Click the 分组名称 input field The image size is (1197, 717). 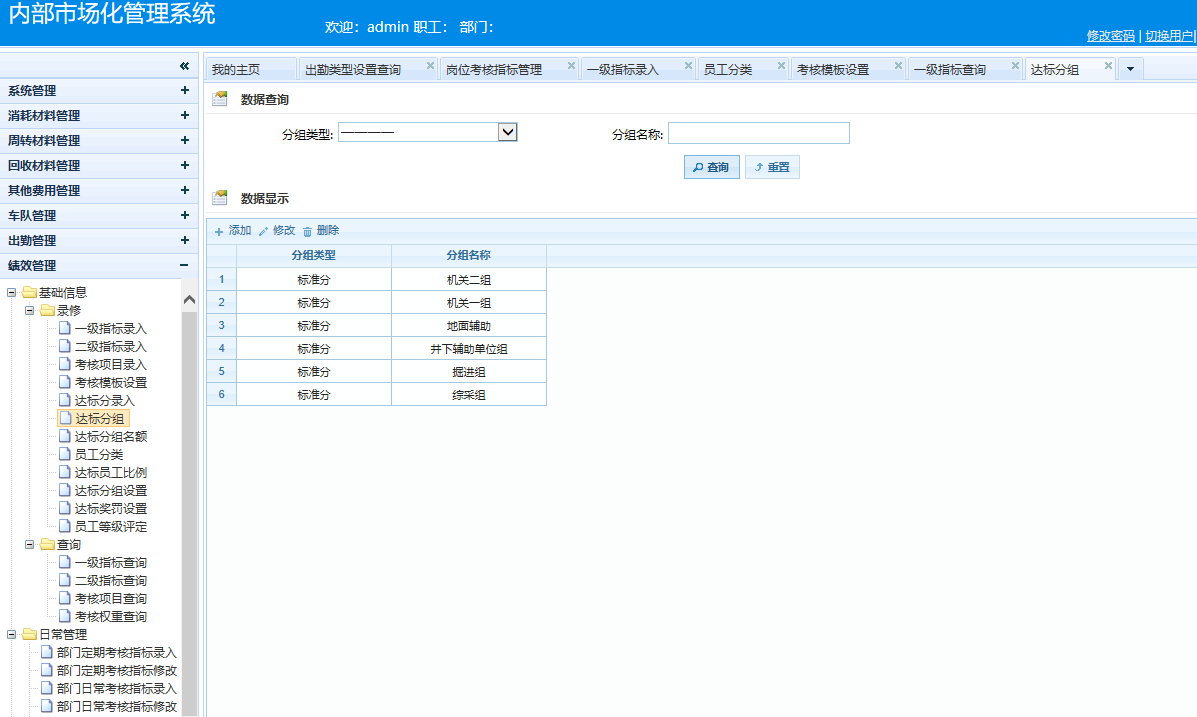tap(758, 133)
